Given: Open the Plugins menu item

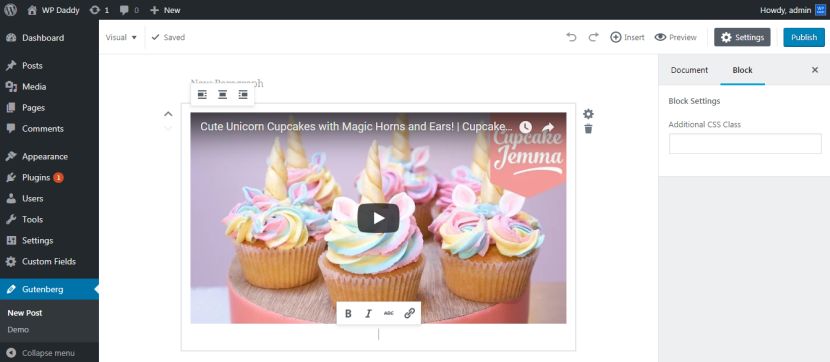Looking at the screenshot, I should (x=49, y=178).
